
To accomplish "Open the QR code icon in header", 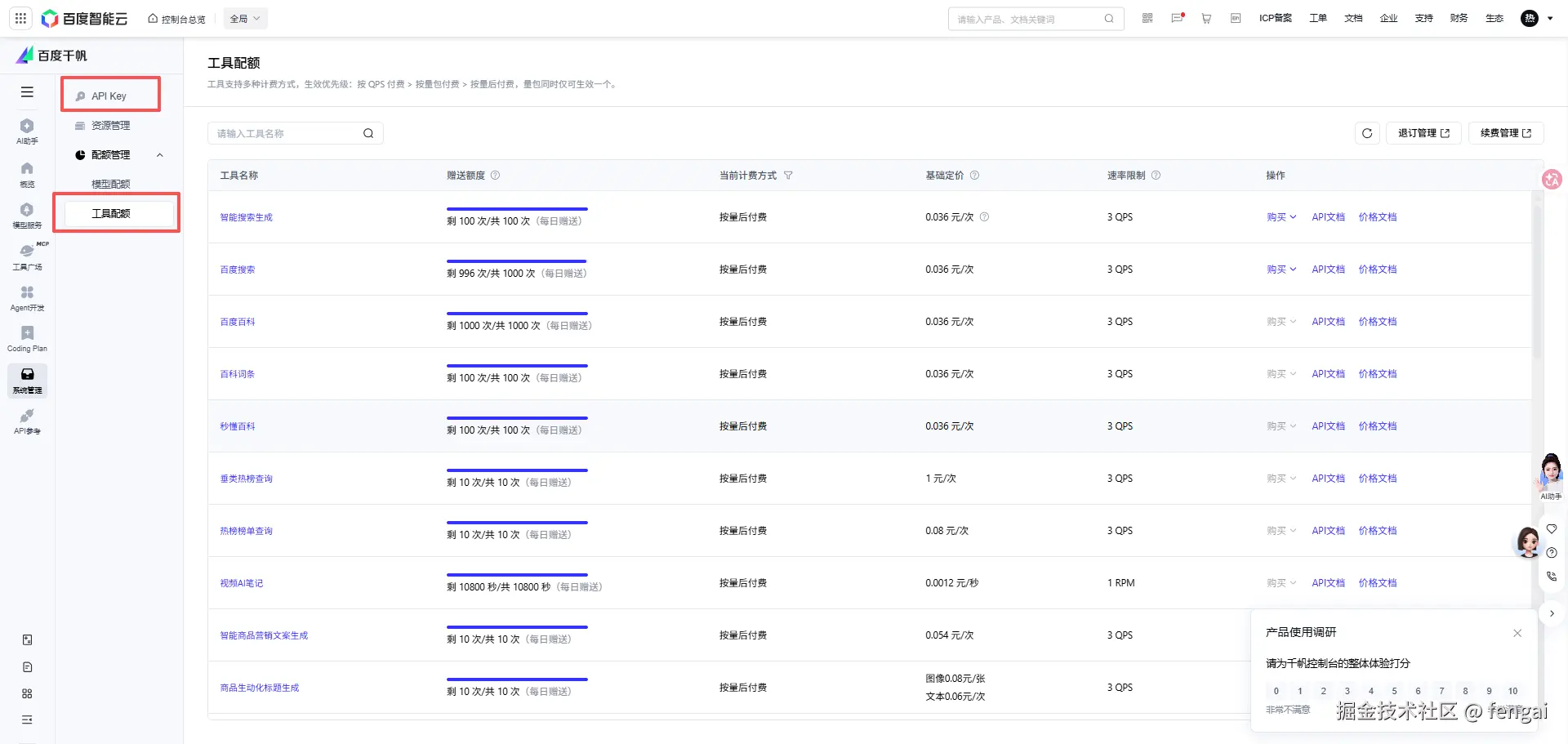I will 1147,18.
